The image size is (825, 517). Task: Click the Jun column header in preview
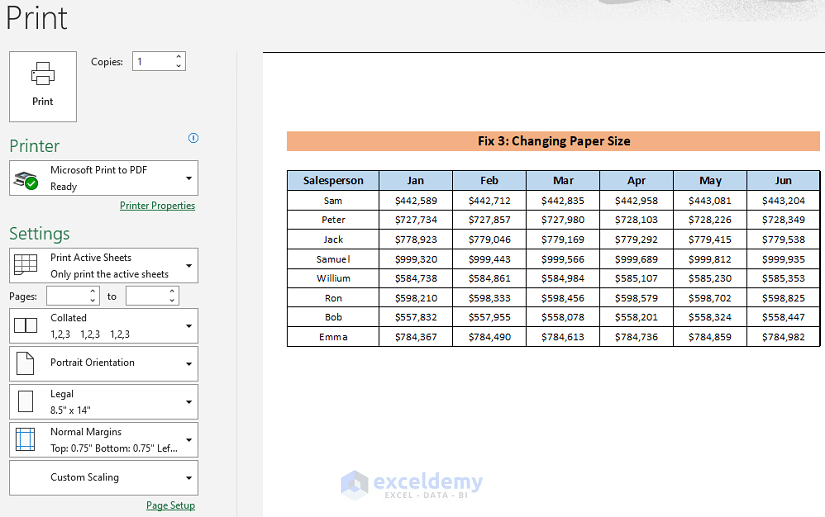coord(783,180)
